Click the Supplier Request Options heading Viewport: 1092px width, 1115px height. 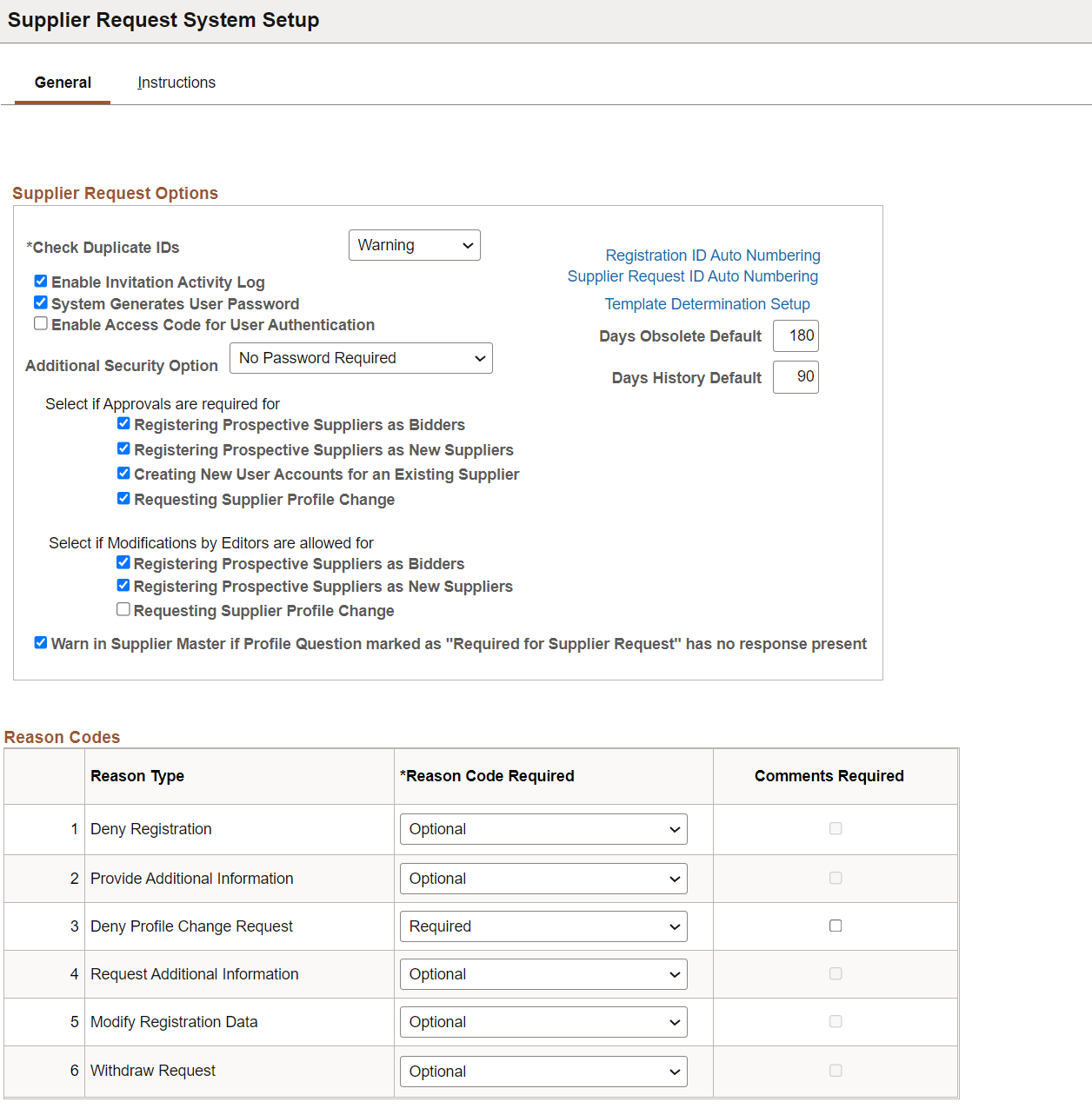point(116,193)
